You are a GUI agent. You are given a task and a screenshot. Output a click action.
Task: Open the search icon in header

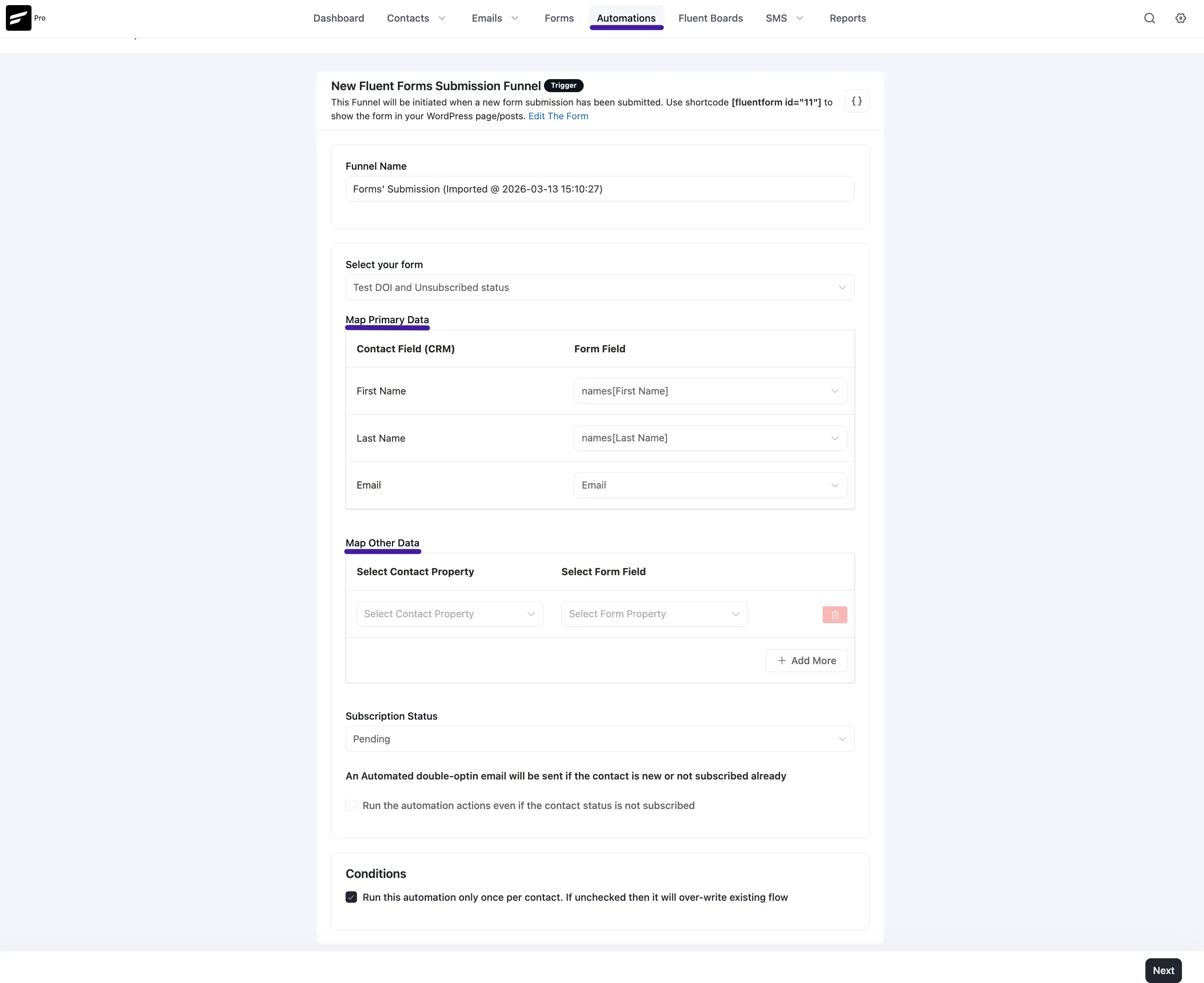[1149, 18]
